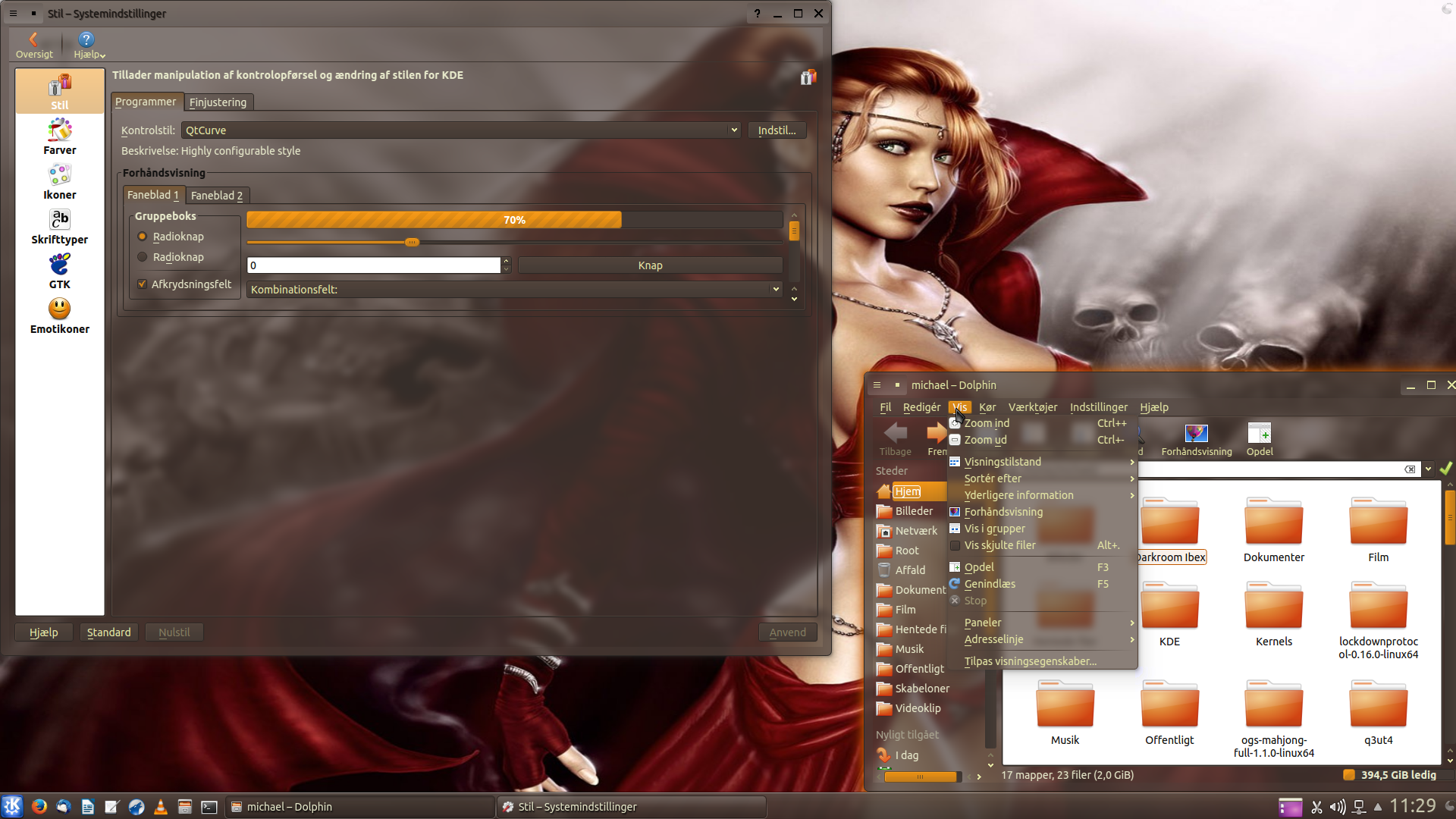
Task: Choose Tilpas visningsegenskaber... entry
Action: (x=1042, y=661)
